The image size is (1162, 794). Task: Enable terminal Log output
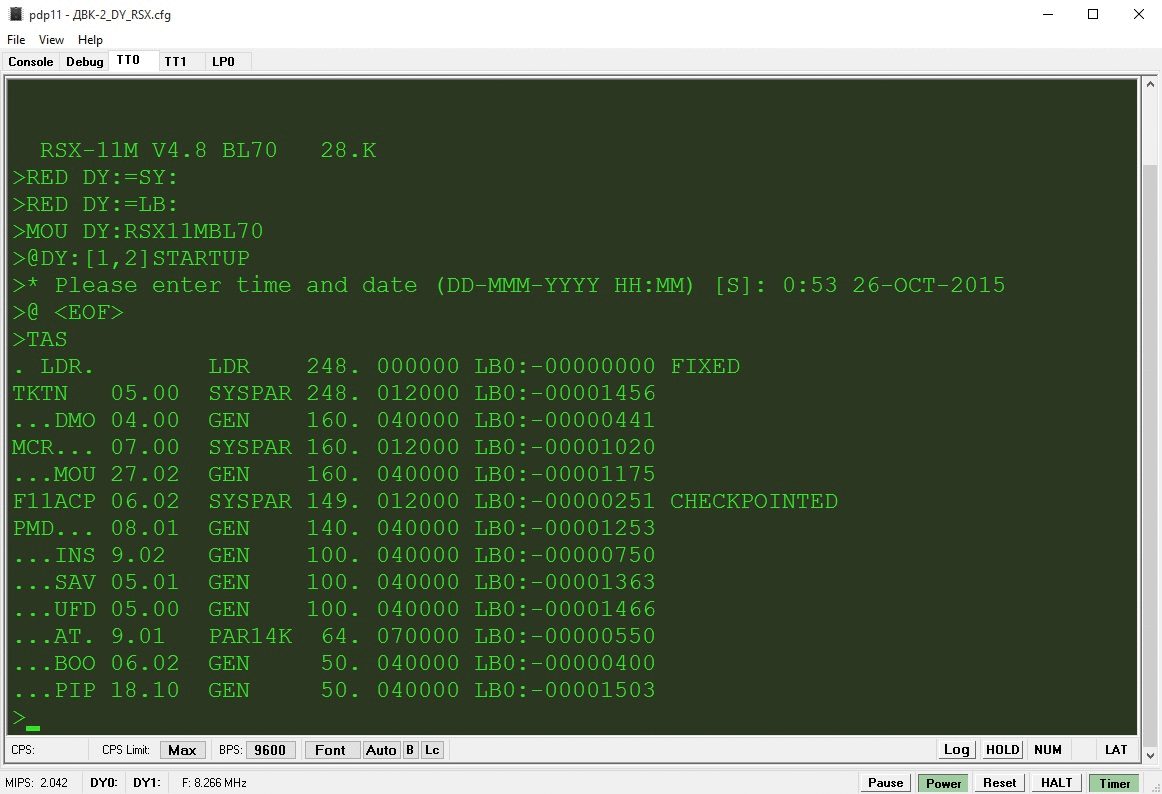pyautogui.click(x=957, y=750)
